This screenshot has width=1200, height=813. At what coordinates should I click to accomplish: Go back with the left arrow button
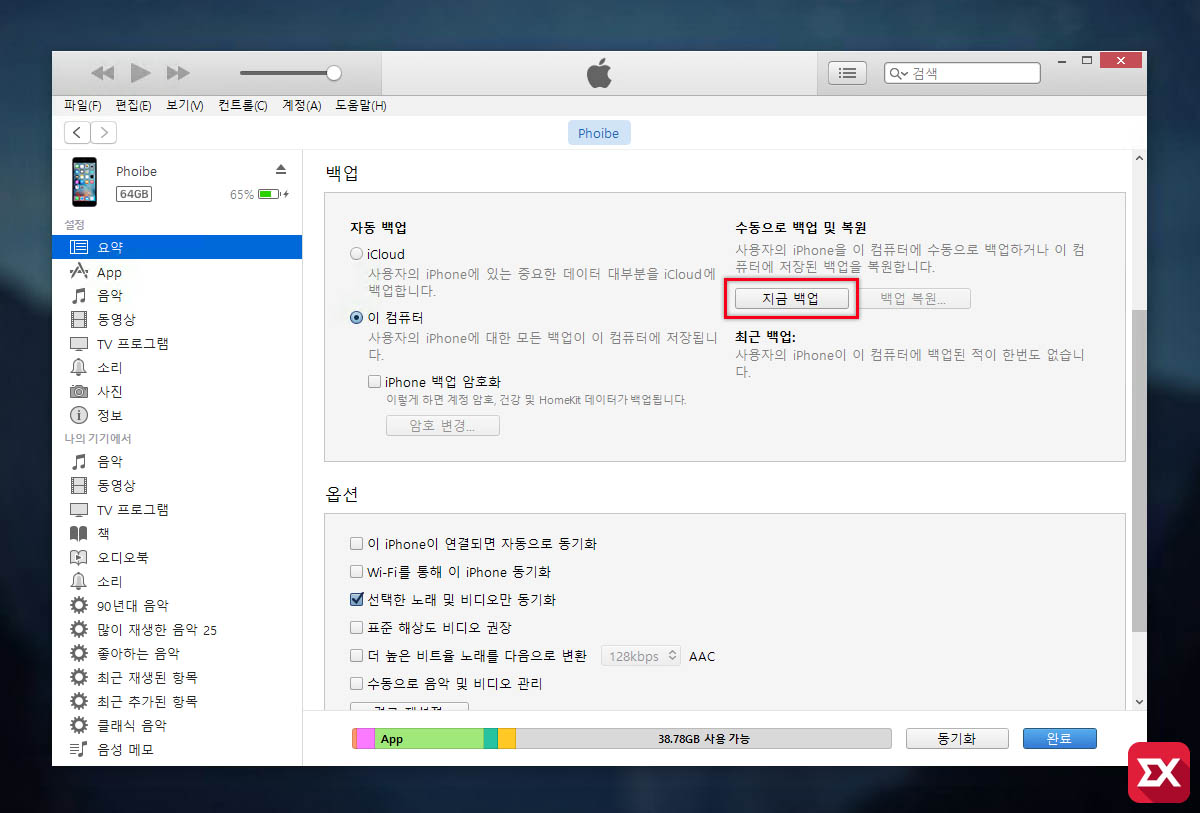click(77, 133)
